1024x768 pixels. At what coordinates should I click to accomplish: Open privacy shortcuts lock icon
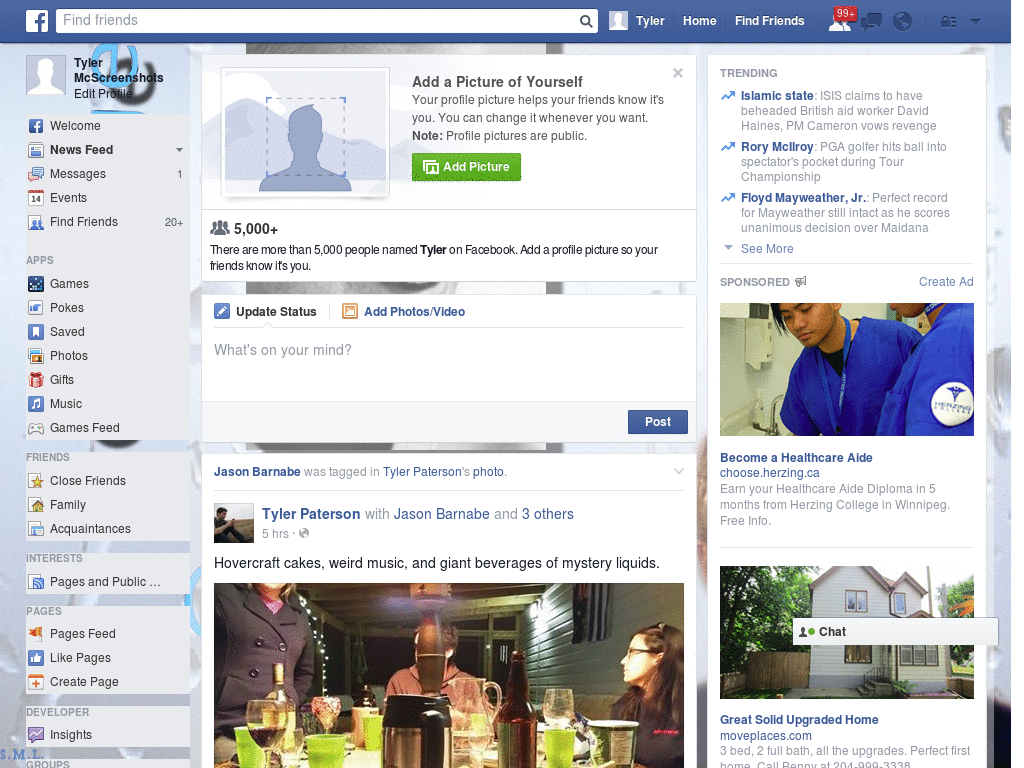pyautogui.click(x=948, y=22)
